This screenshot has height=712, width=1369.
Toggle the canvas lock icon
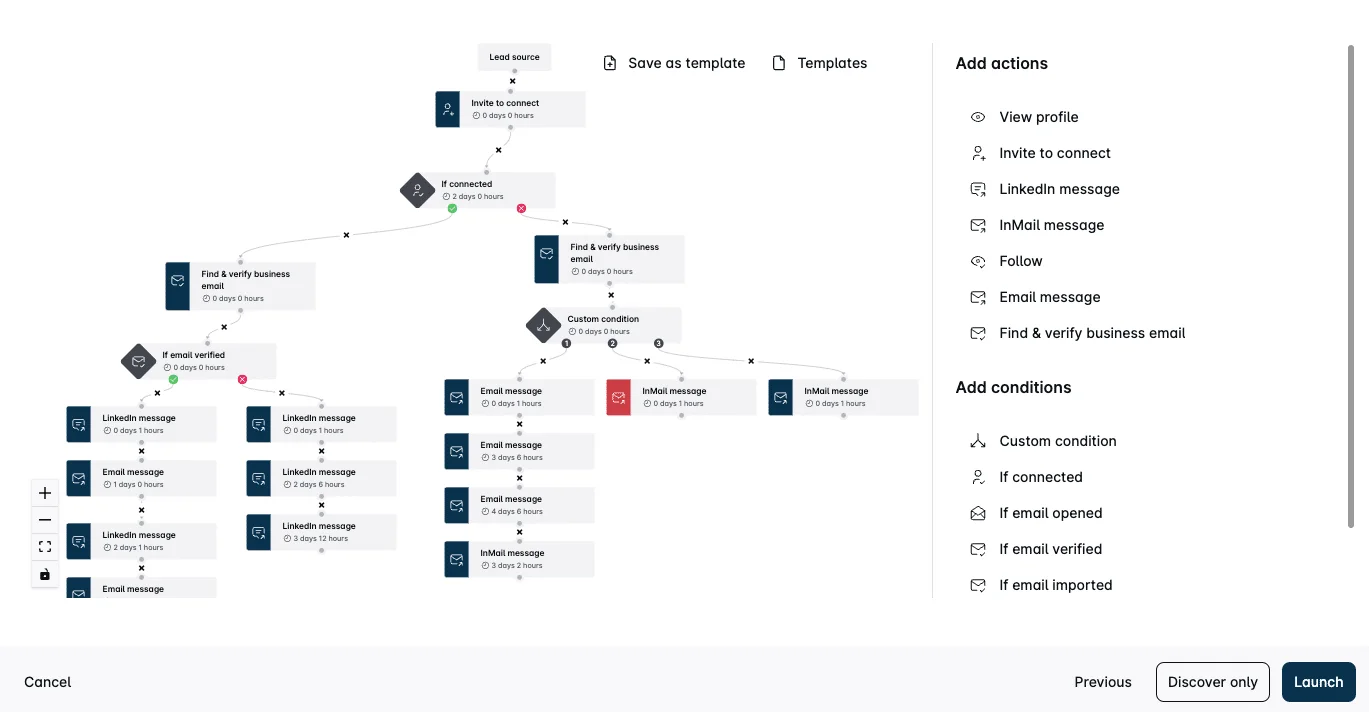(45, 574)
